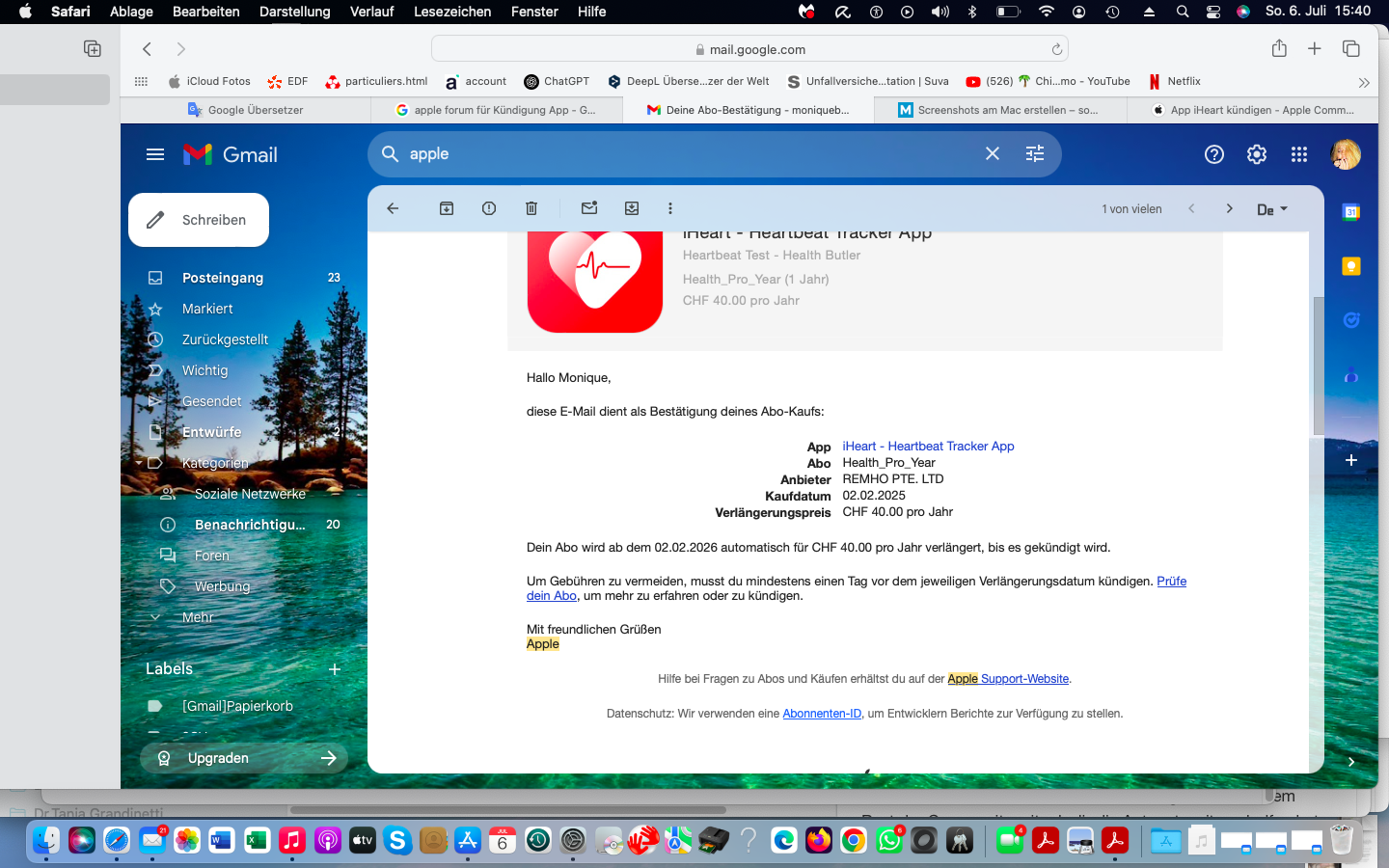Open Abonnenten-ID link
Screen dimensions: 1389x868
click(822, 714)
